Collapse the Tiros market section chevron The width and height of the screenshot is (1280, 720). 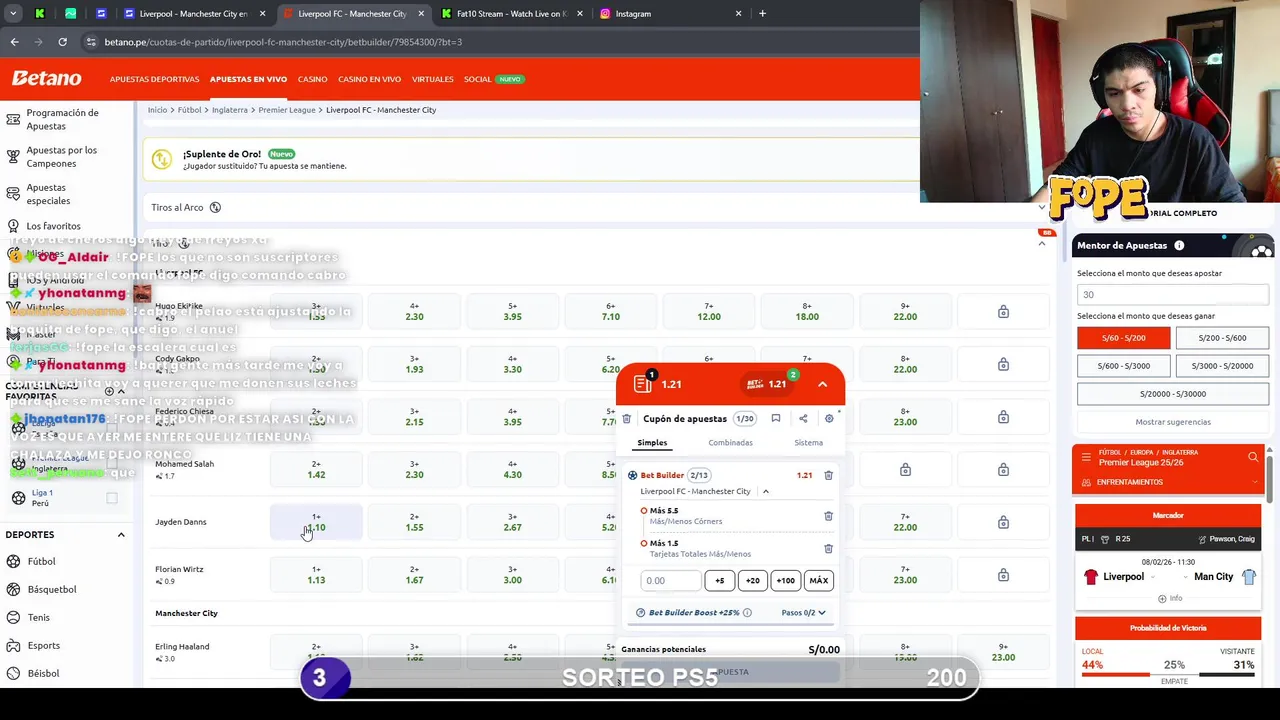coord(1041,243)
